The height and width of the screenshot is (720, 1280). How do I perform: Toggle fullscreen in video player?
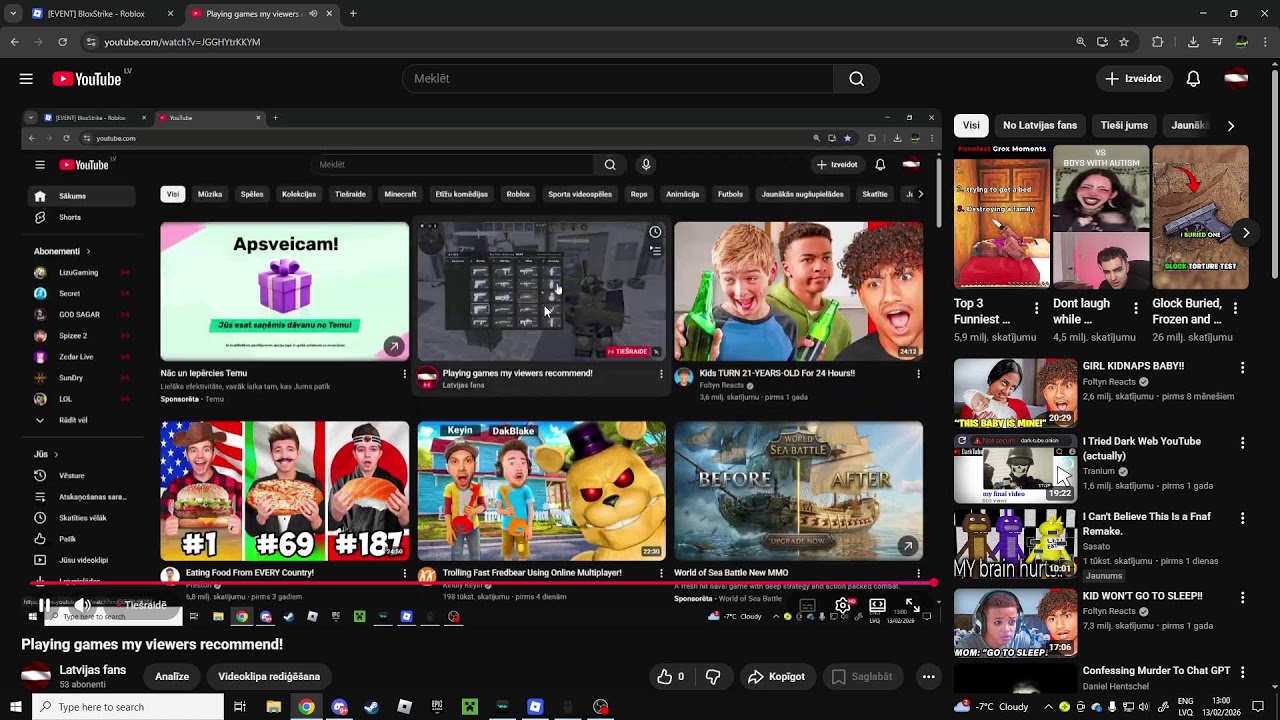912,605
